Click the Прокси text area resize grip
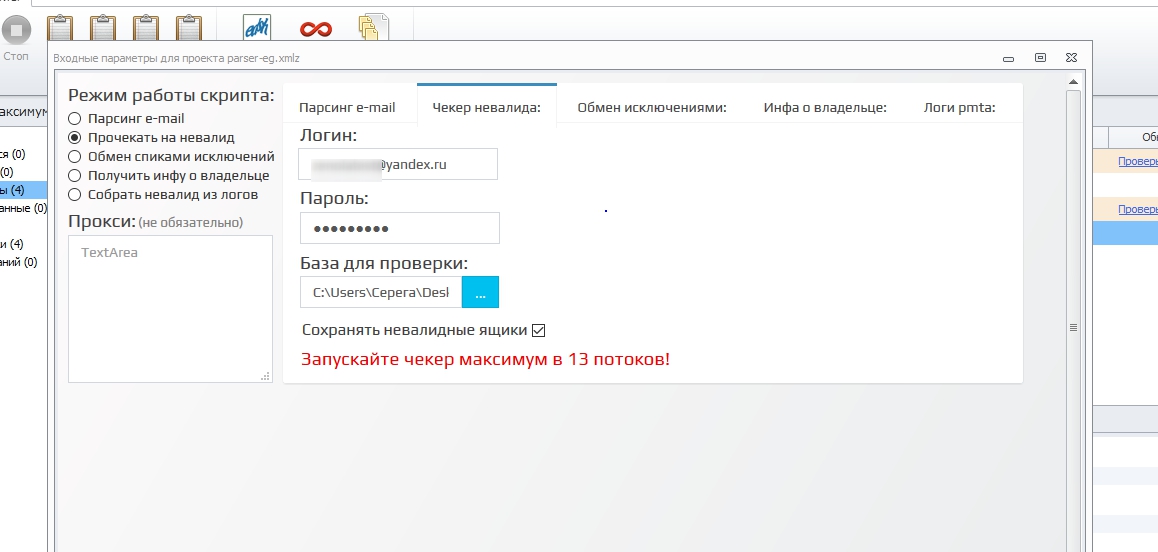 click(x=266, y=376)
